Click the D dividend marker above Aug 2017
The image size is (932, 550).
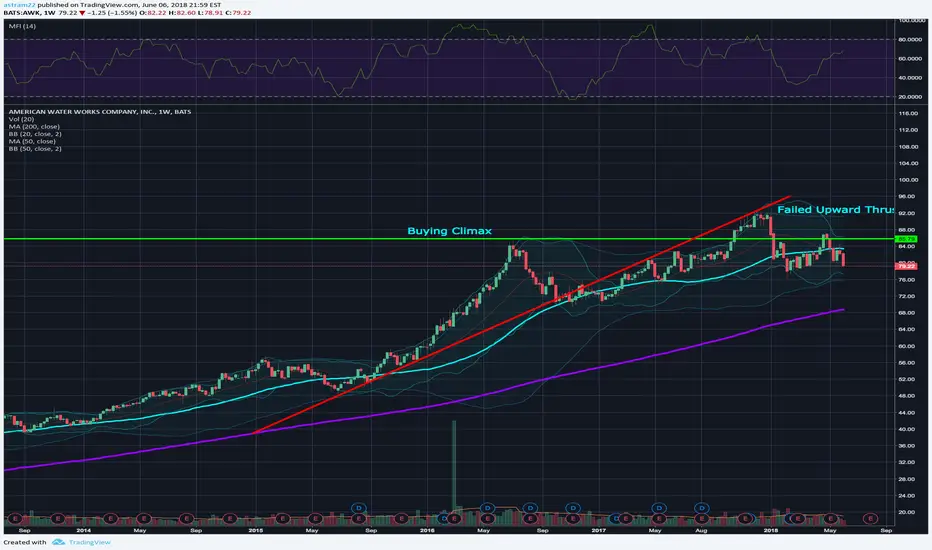click(x=702, y=508)
